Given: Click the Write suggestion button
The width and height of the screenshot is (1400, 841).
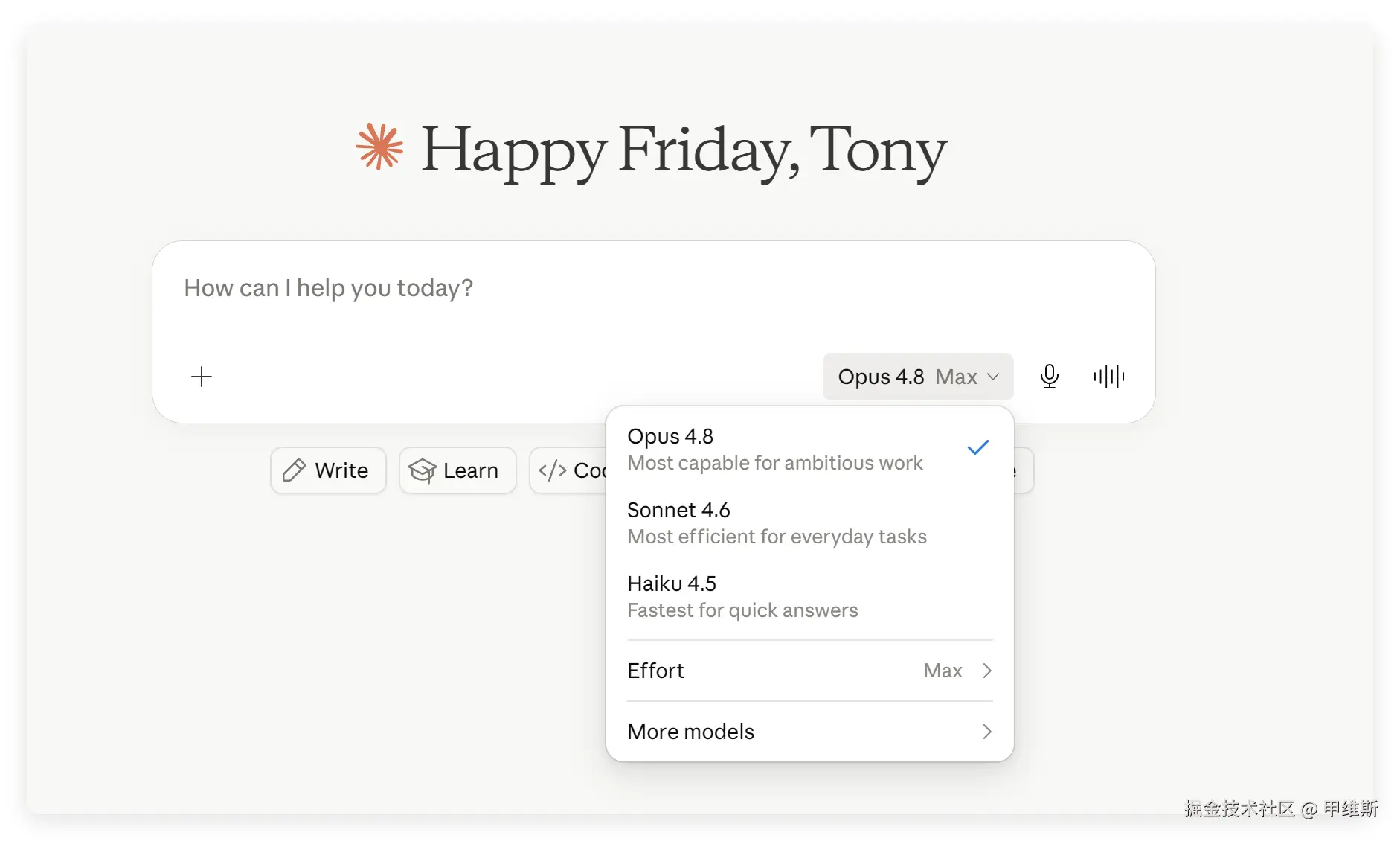Looking at the screenshot, I should [328, 470].
